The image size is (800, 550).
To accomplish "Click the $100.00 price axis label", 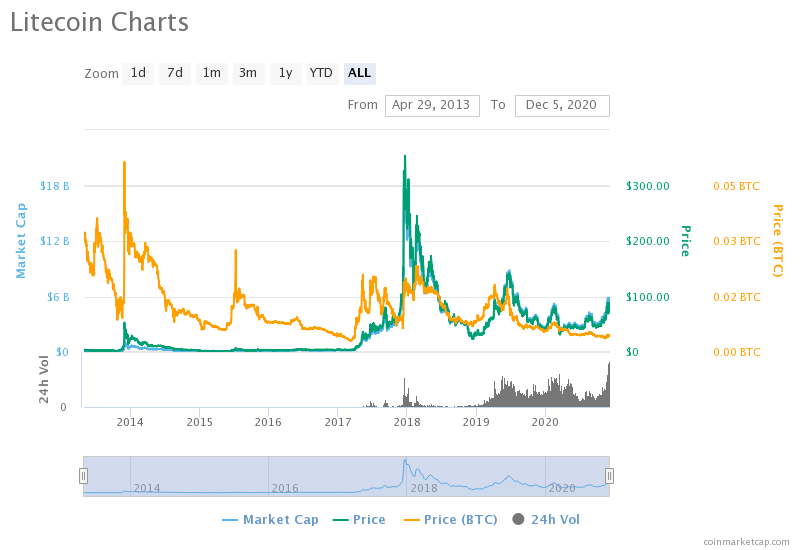I will [648, 297].
